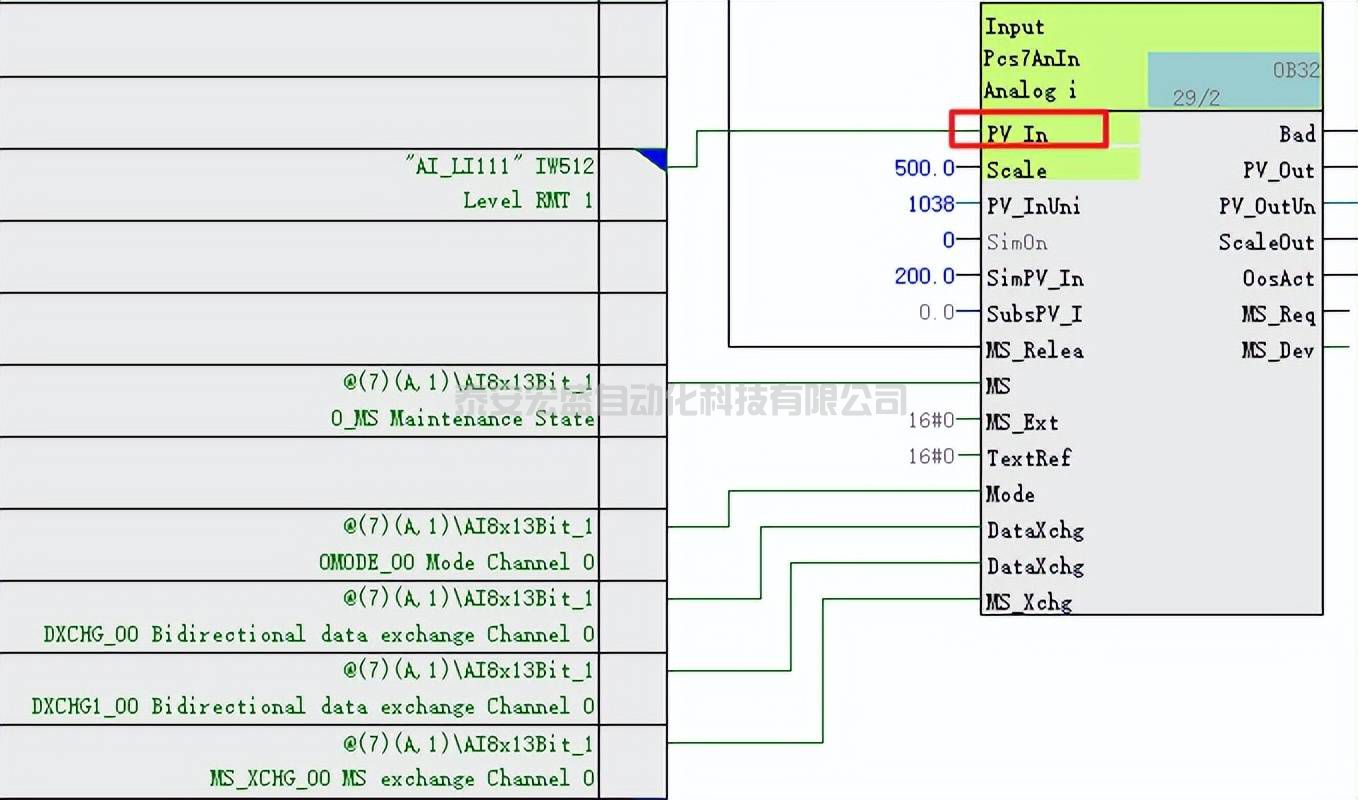The width and height of the screenshot is (1358, 800).
Task: Click the 16#0 value beside MS_Ext
Action: tap(930, 422)
